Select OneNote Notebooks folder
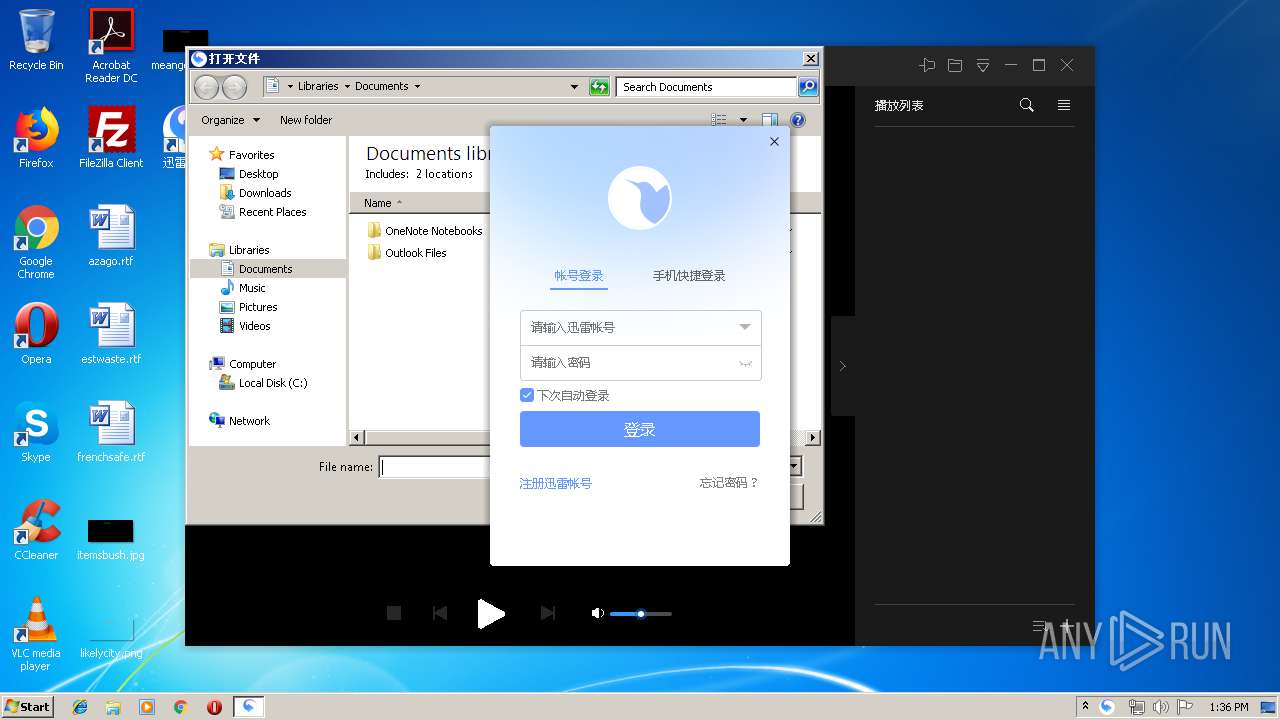This screenshot has width=1280, height=720. [x=425, y=231]
